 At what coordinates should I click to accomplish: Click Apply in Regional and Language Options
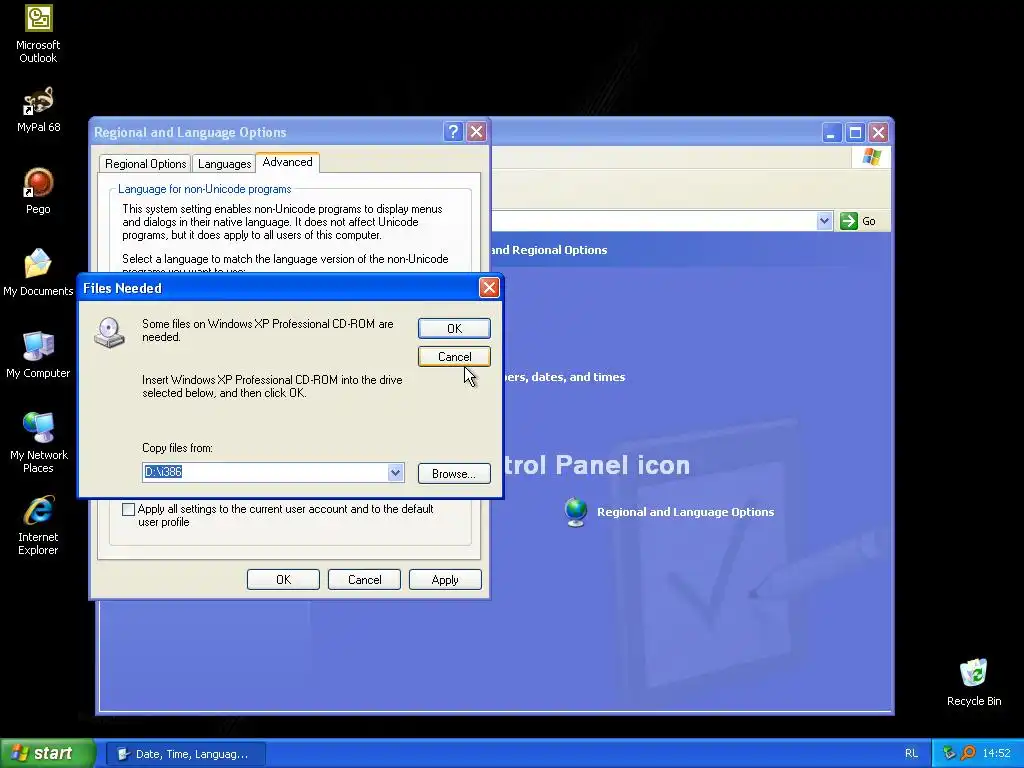pyautogui.click(x=445, y=580)
